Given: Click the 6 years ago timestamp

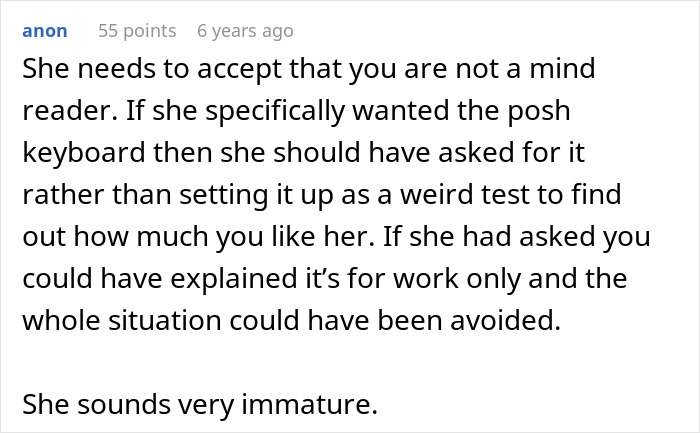Looking at the screenshot, I should pos(245,31).
